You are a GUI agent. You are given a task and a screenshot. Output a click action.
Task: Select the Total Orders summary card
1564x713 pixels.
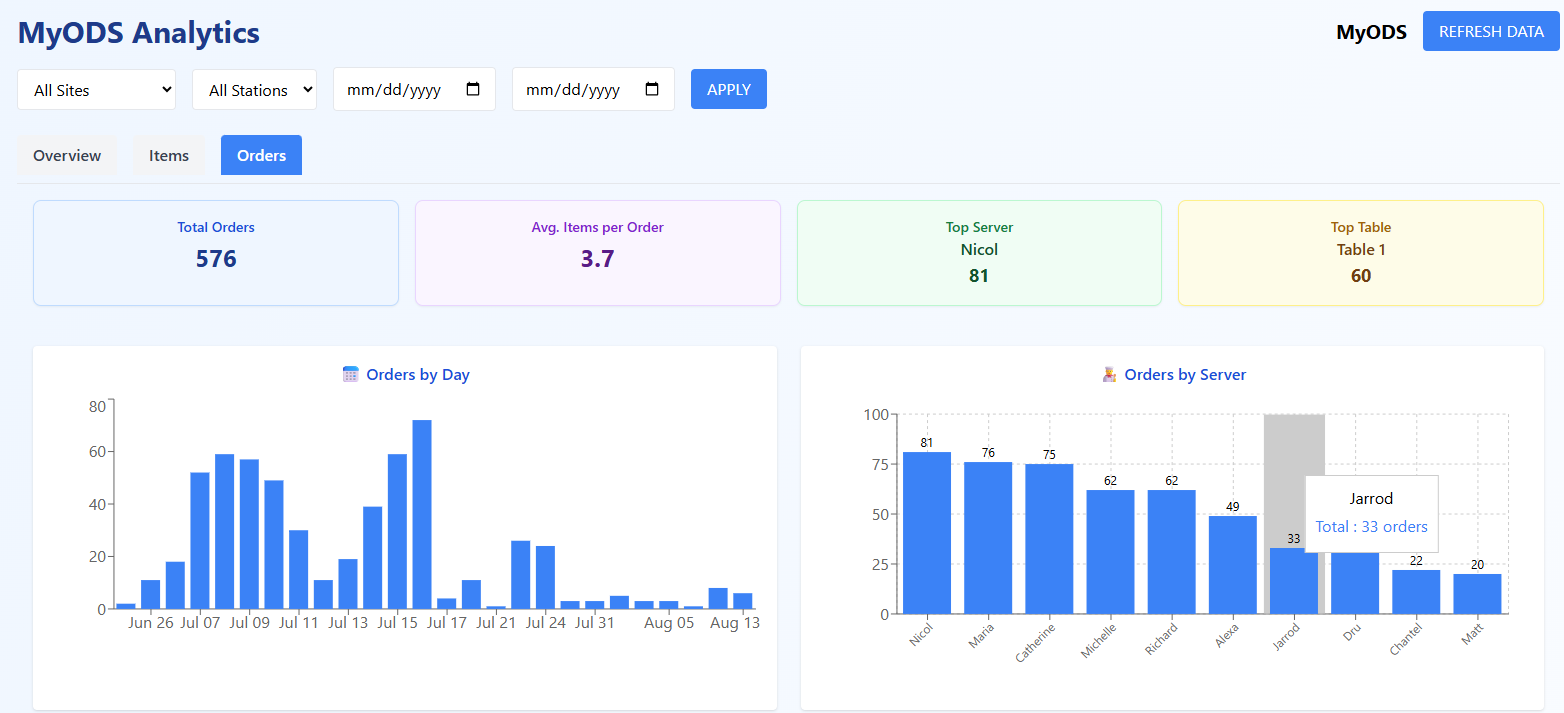click(x=216, y=252)
